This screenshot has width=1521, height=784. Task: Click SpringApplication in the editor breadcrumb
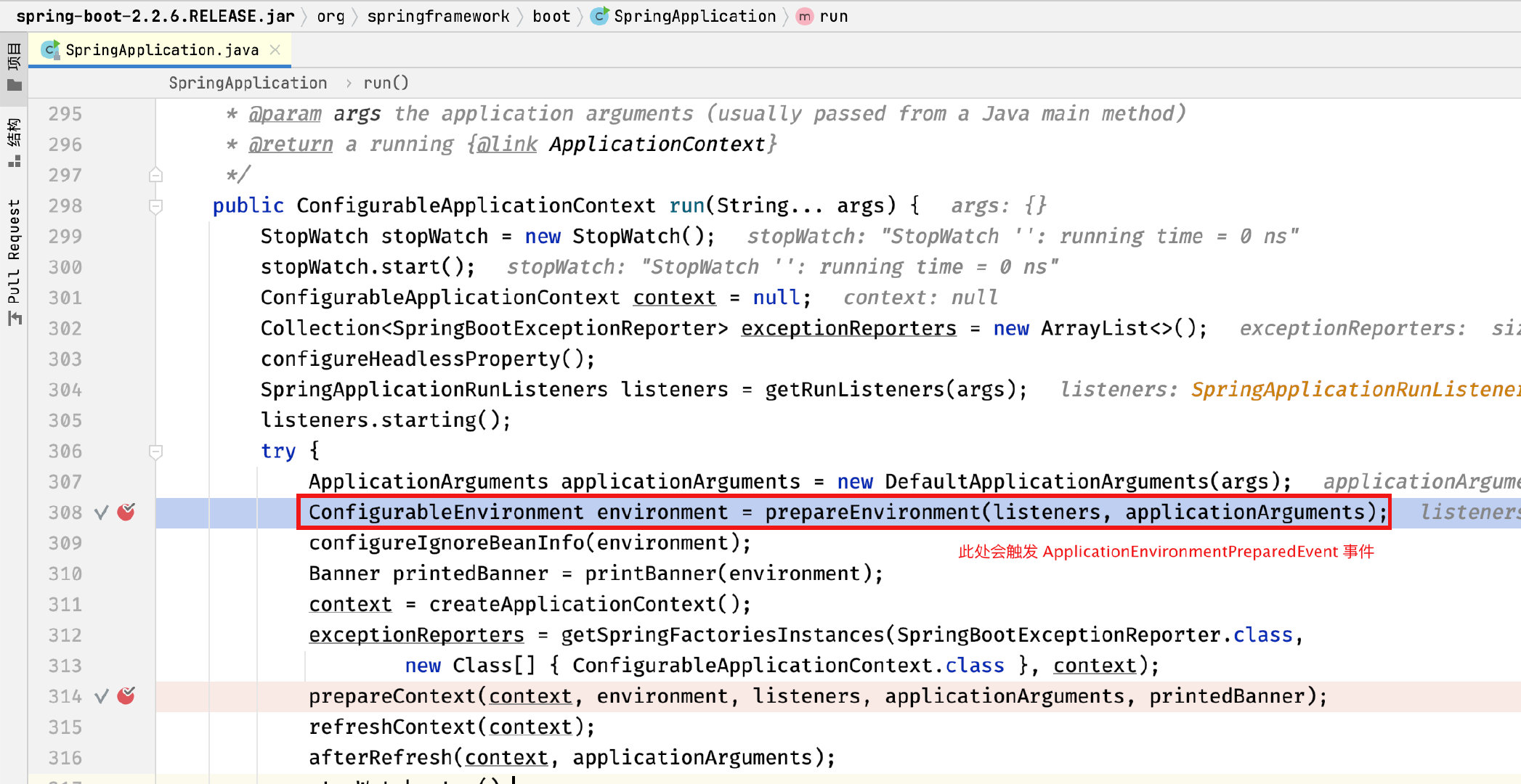(x=248, y=83)
